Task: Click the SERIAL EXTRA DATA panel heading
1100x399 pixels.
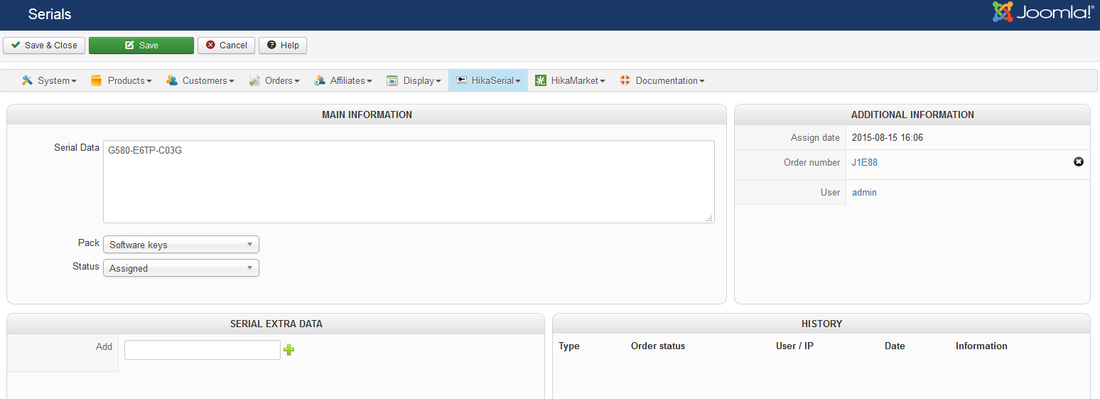Action: pyautogui.click(x=276, y=323)
